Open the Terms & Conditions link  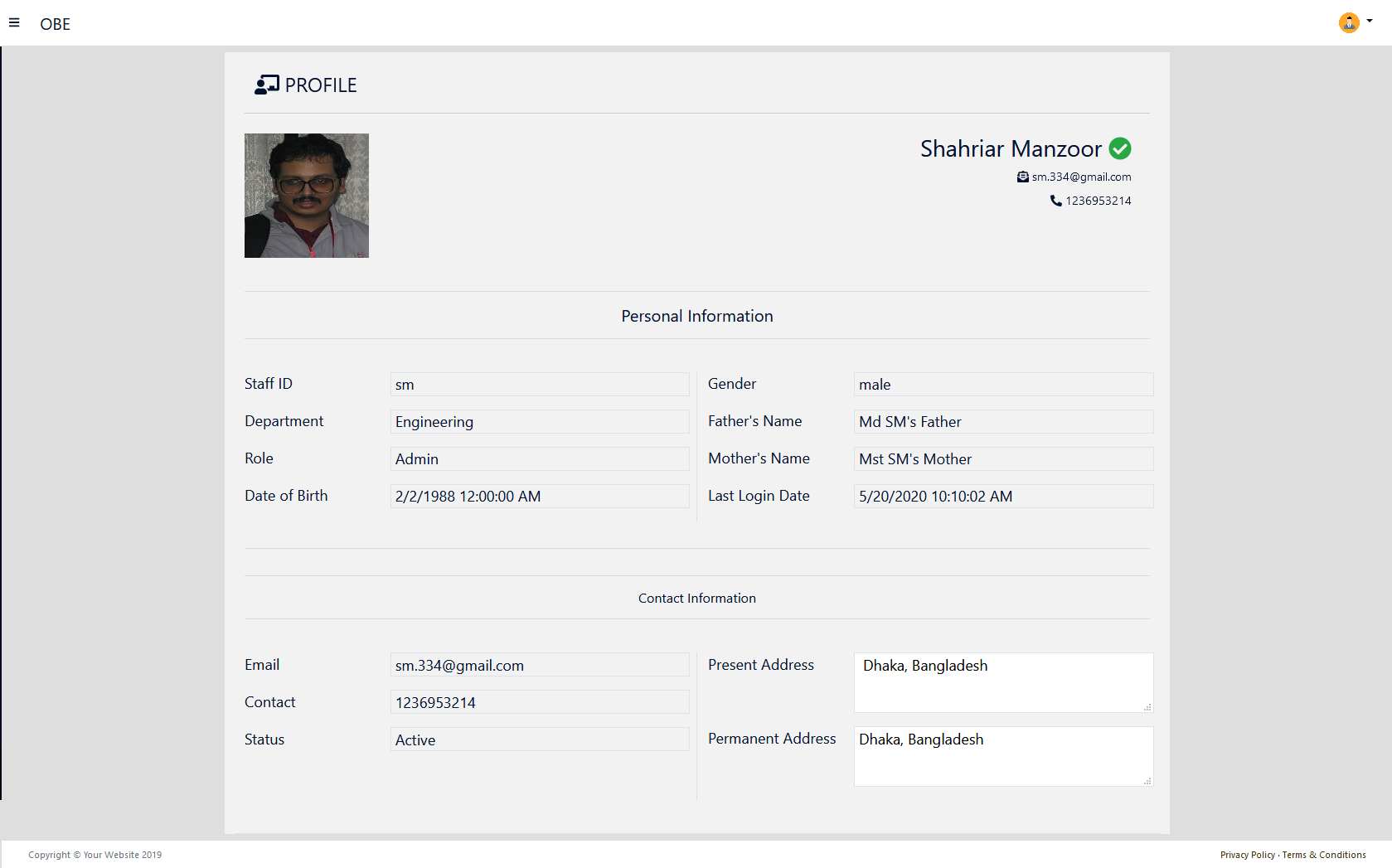tap(1324, 855)
